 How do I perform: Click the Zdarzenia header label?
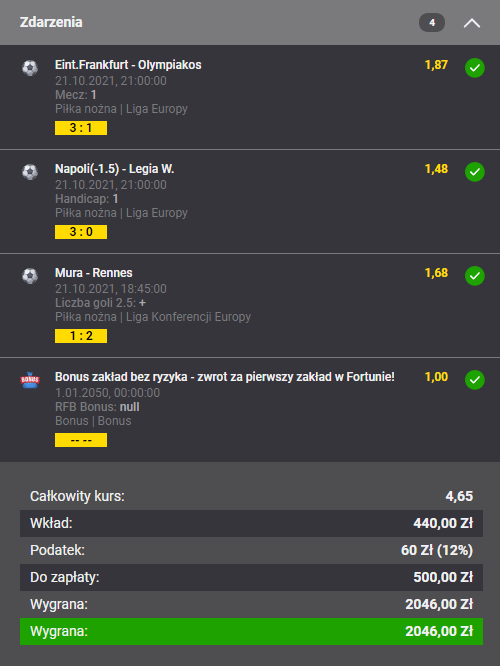tap(51, 22)
